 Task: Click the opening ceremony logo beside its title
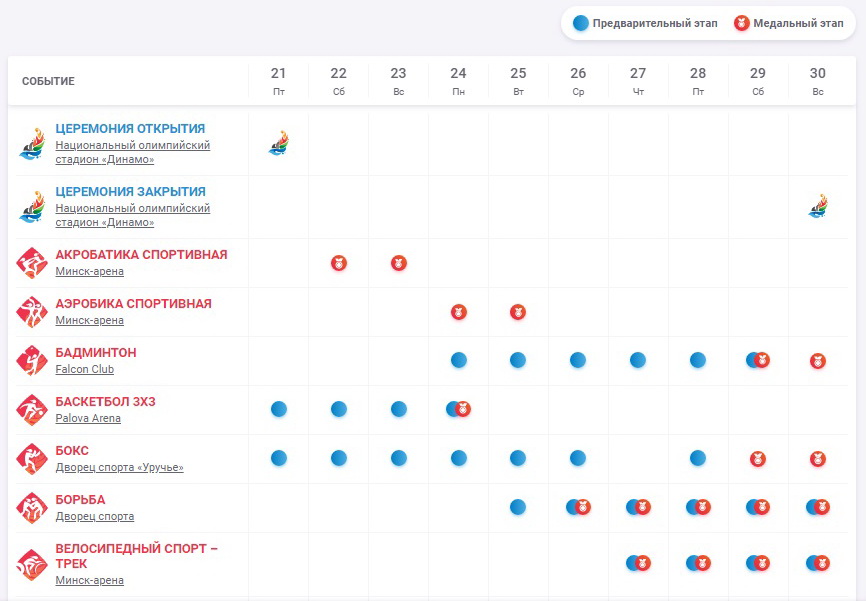click(32, 144)
